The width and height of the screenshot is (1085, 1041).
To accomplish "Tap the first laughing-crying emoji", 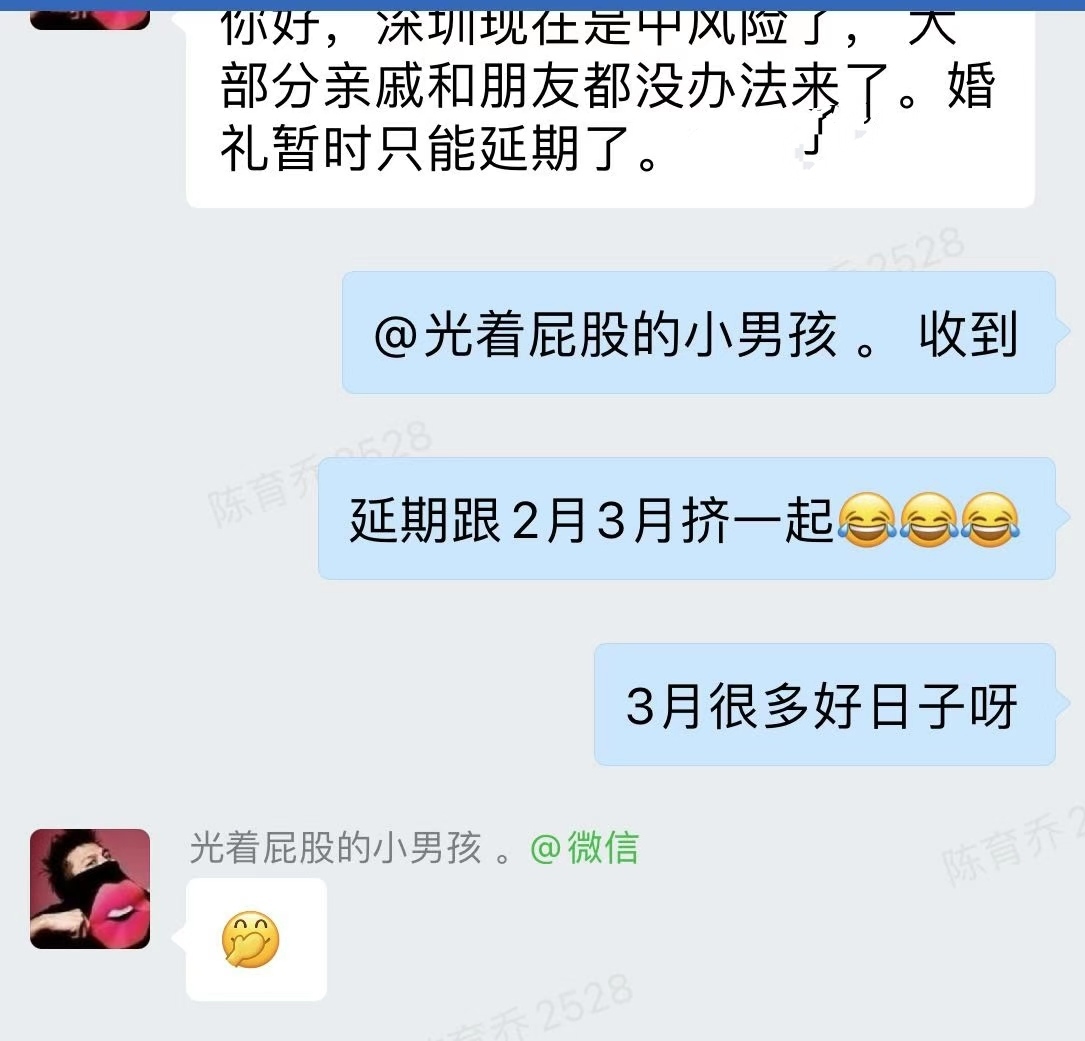I will point(867,520).
